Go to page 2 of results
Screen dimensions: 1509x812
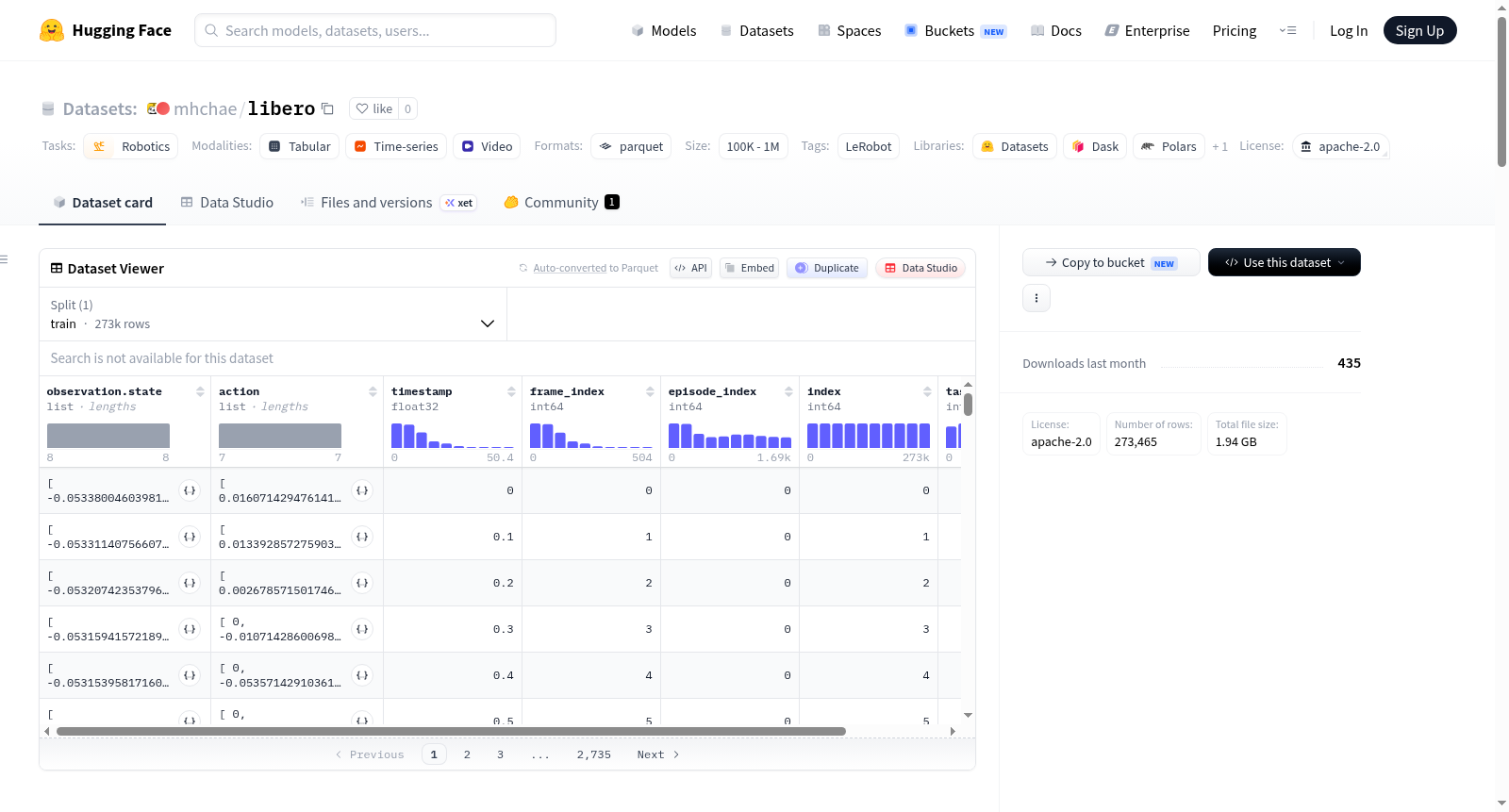pos(467,754)
